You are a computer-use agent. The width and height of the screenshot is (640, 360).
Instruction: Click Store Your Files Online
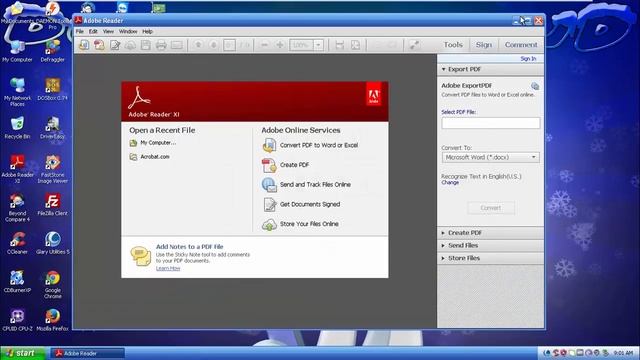(300, 224)
